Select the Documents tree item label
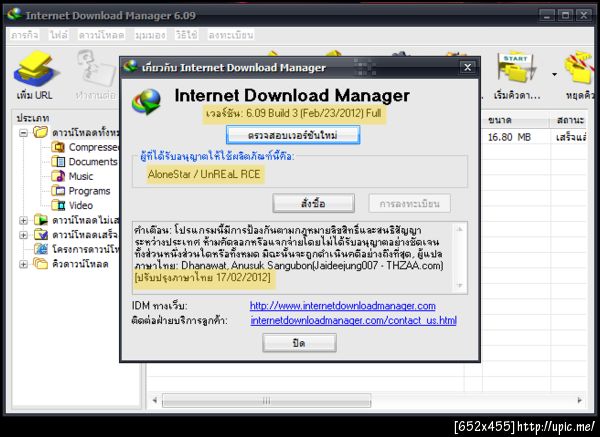This screenshot has height=437, width=600. [x=93, y=162]
